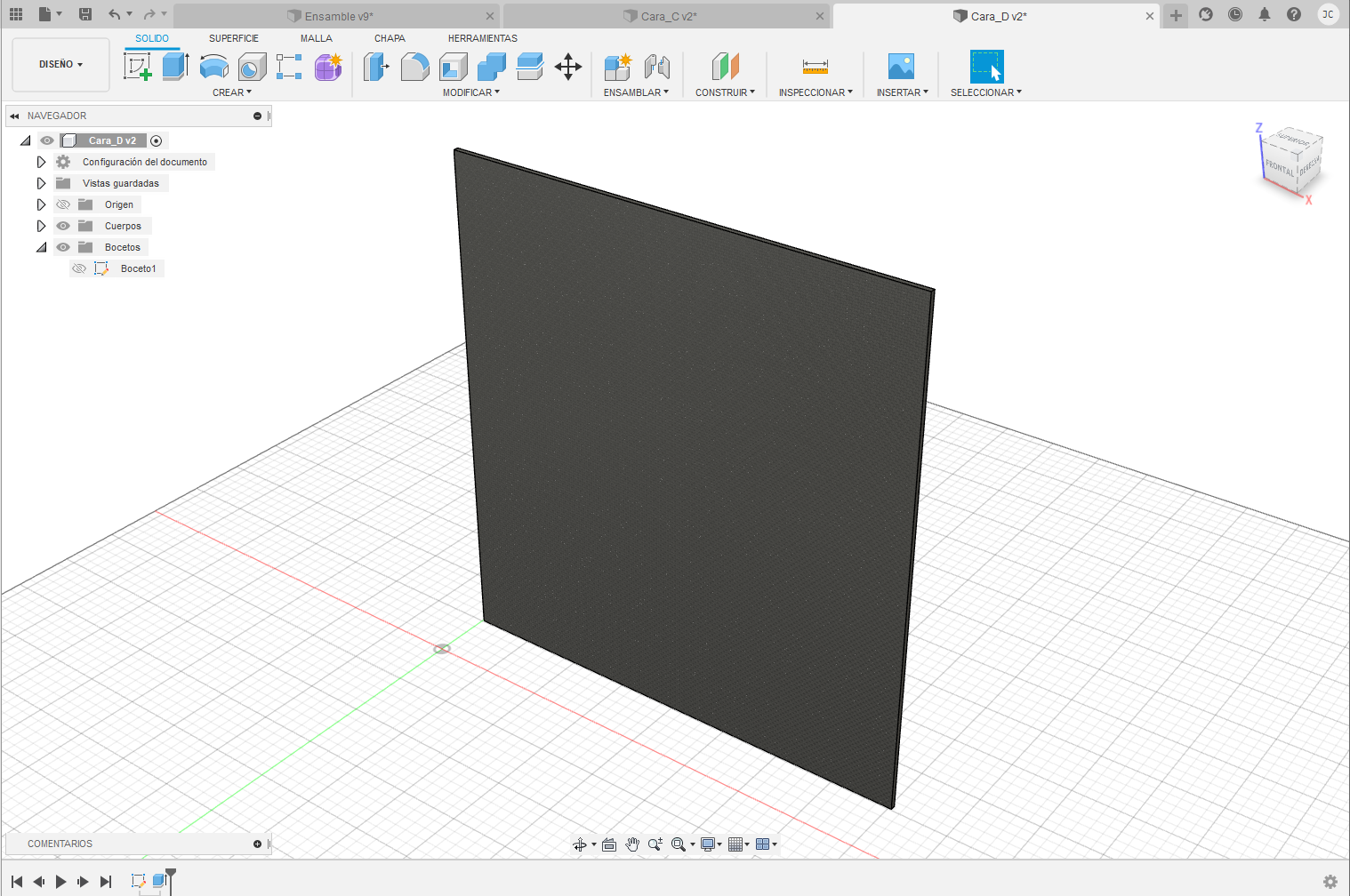Image resolution: width=1350 pixels, height=896 pixels.
Task: Open the SELECCIONAR dropdown menu
Action: (x=986, y=92)
